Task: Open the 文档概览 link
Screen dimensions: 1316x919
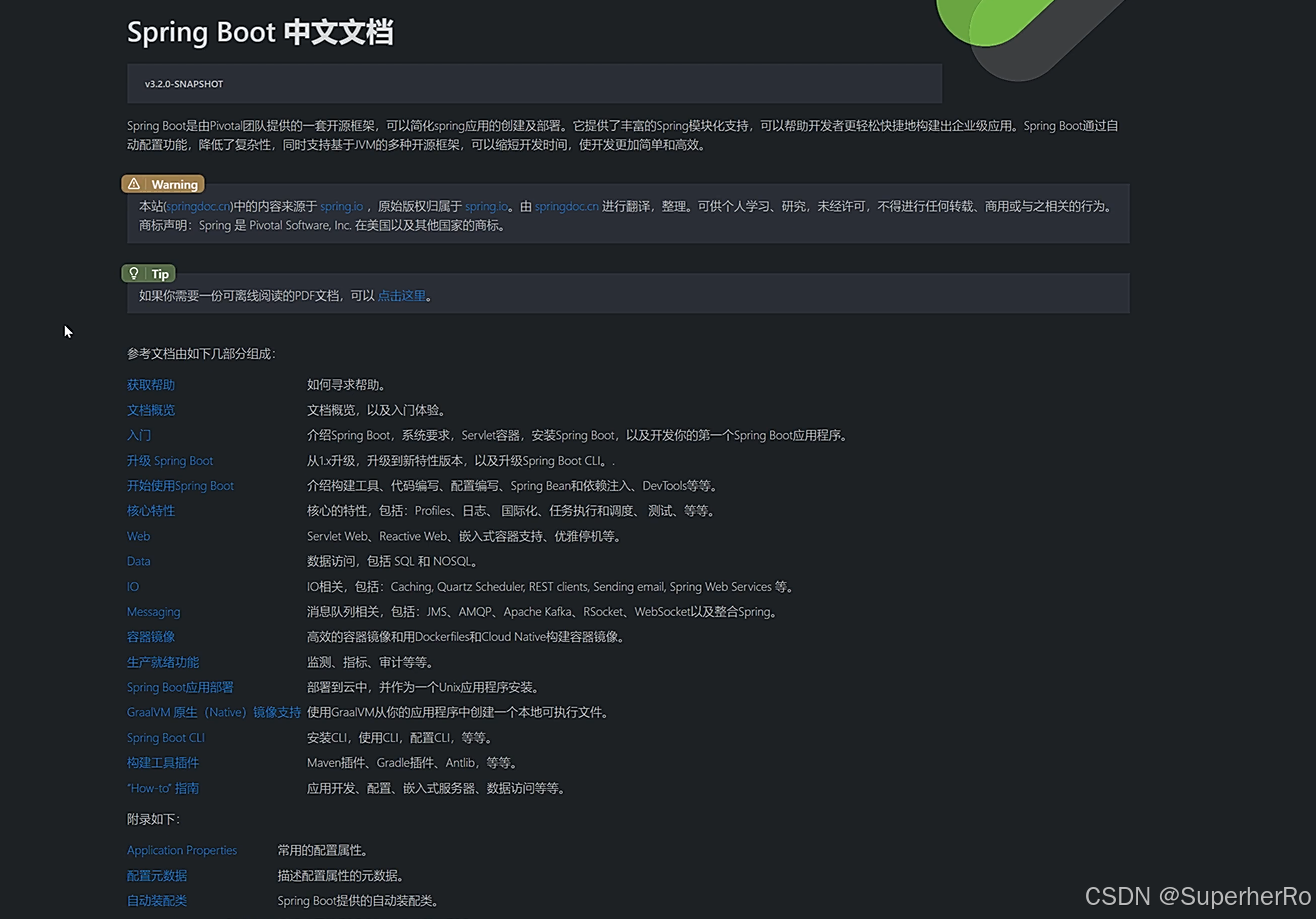Action: (x=151, y=410)
